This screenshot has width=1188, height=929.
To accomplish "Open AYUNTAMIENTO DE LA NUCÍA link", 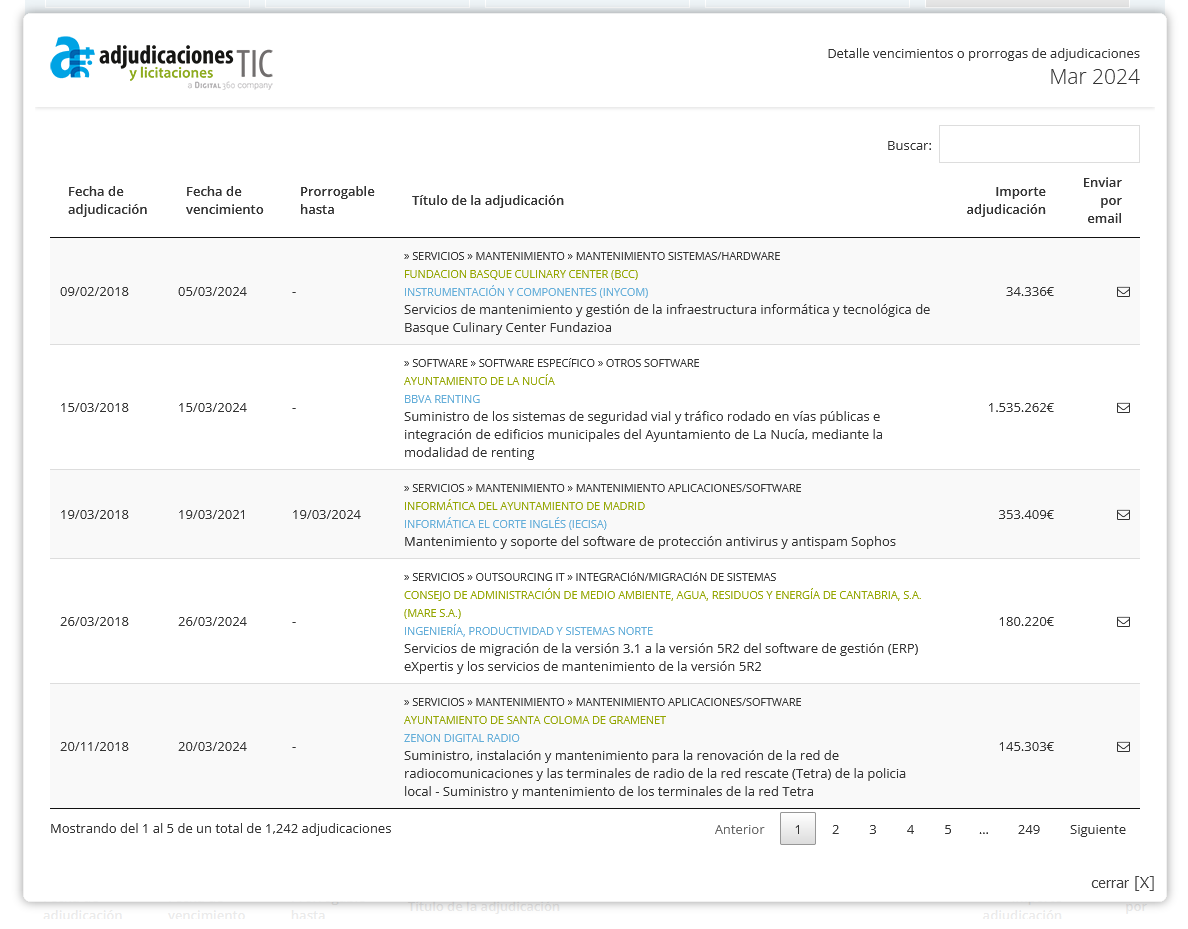I will [479, 380].
